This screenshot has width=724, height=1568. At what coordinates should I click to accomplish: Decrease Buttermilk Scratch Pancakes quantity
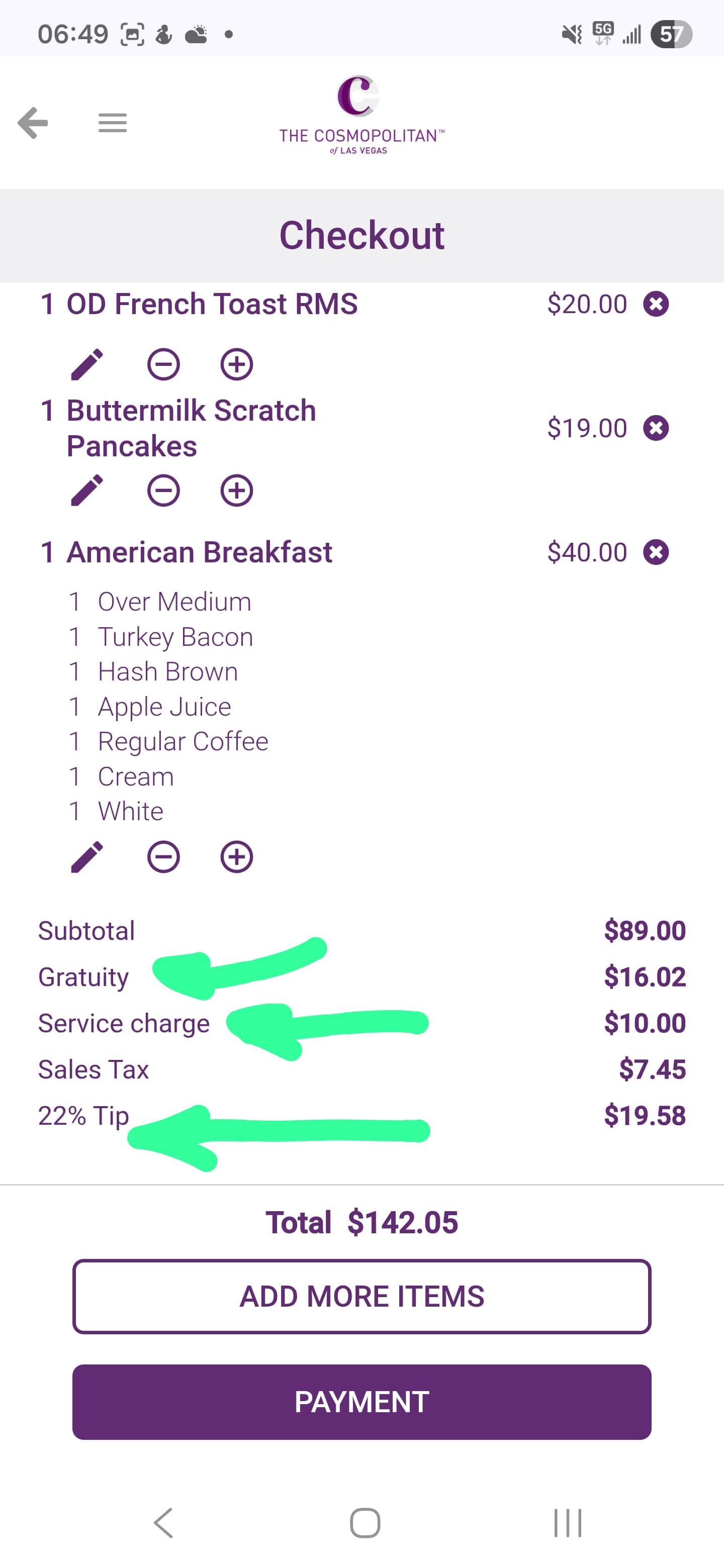[x=163, y=491]
